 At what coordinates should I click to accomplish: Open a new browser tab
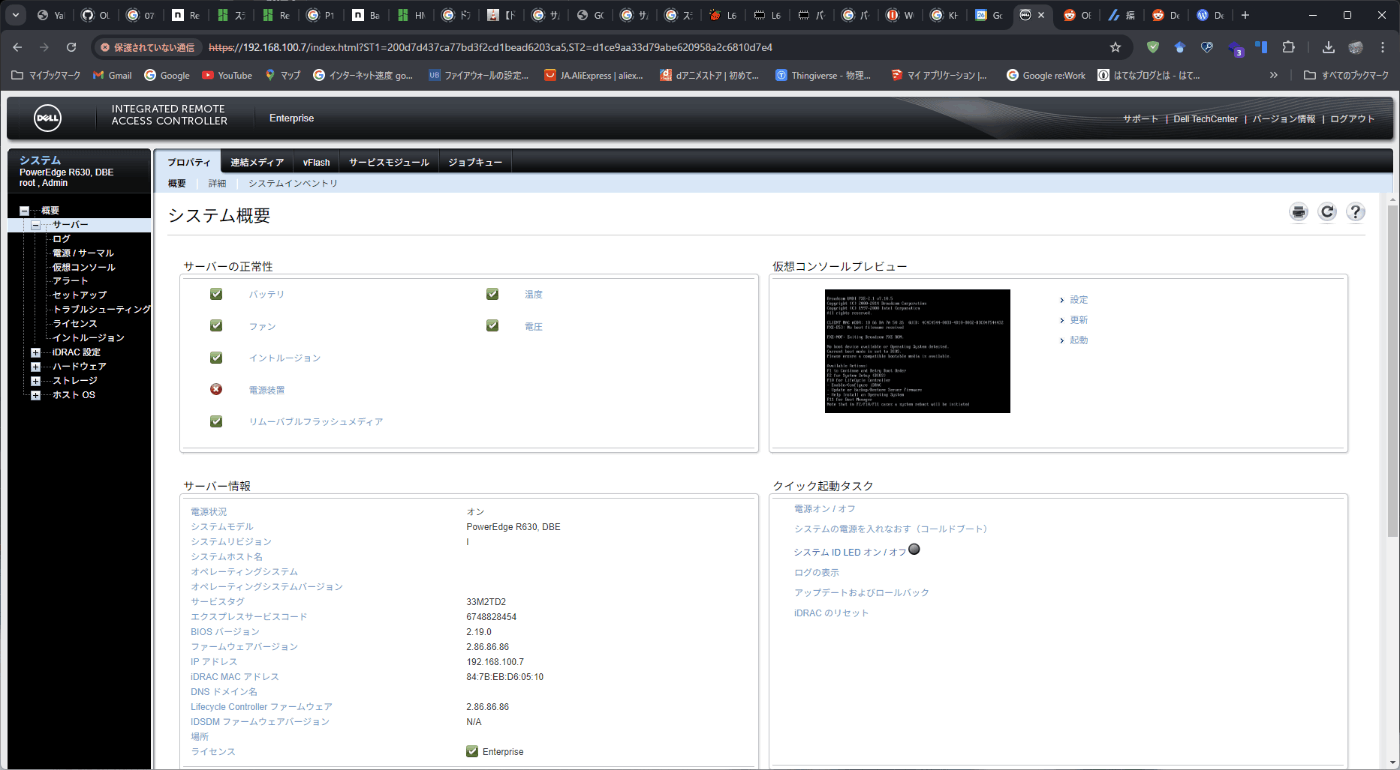tap(1245, 15)
